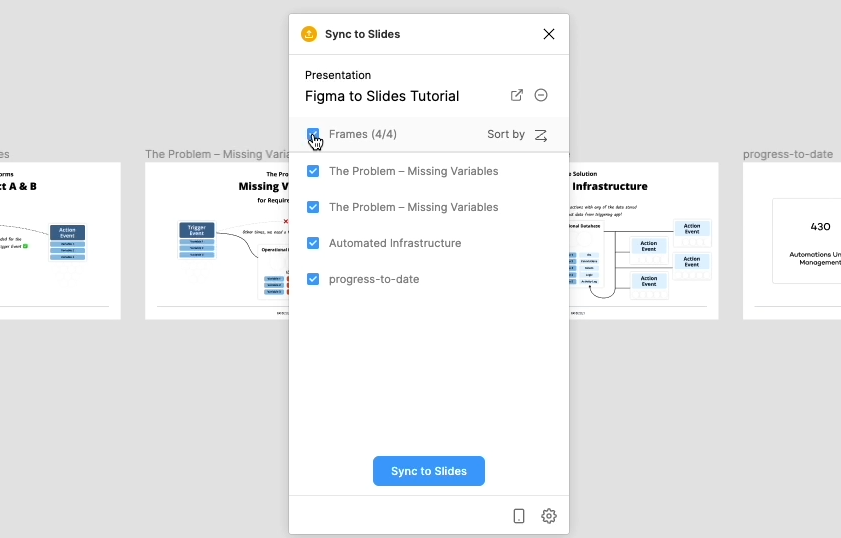841x538 pixels.
Task: Click the Sort by label
Action: [x=506, y=134]
